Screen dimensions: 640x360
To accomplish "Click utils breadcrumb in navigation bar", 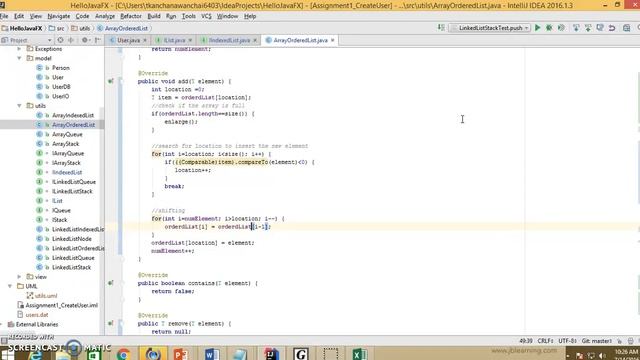I will click(x=81, y=28).
